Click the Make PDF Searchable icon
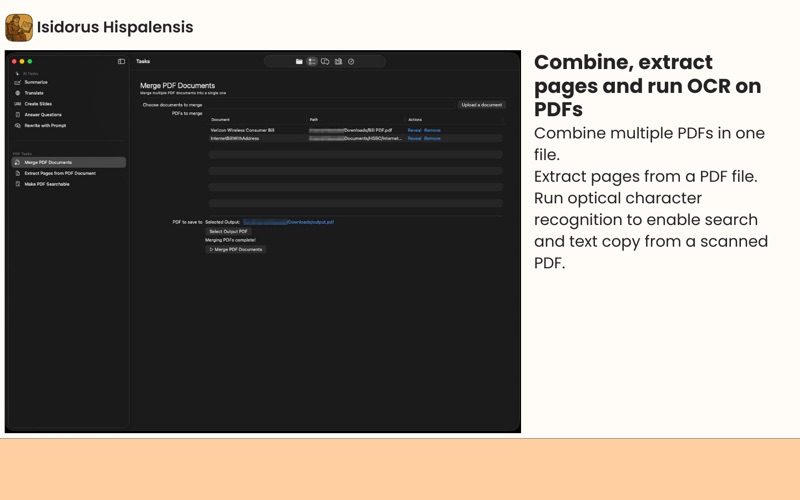Screen dimensions: 800x500 (x=18, y=184)
